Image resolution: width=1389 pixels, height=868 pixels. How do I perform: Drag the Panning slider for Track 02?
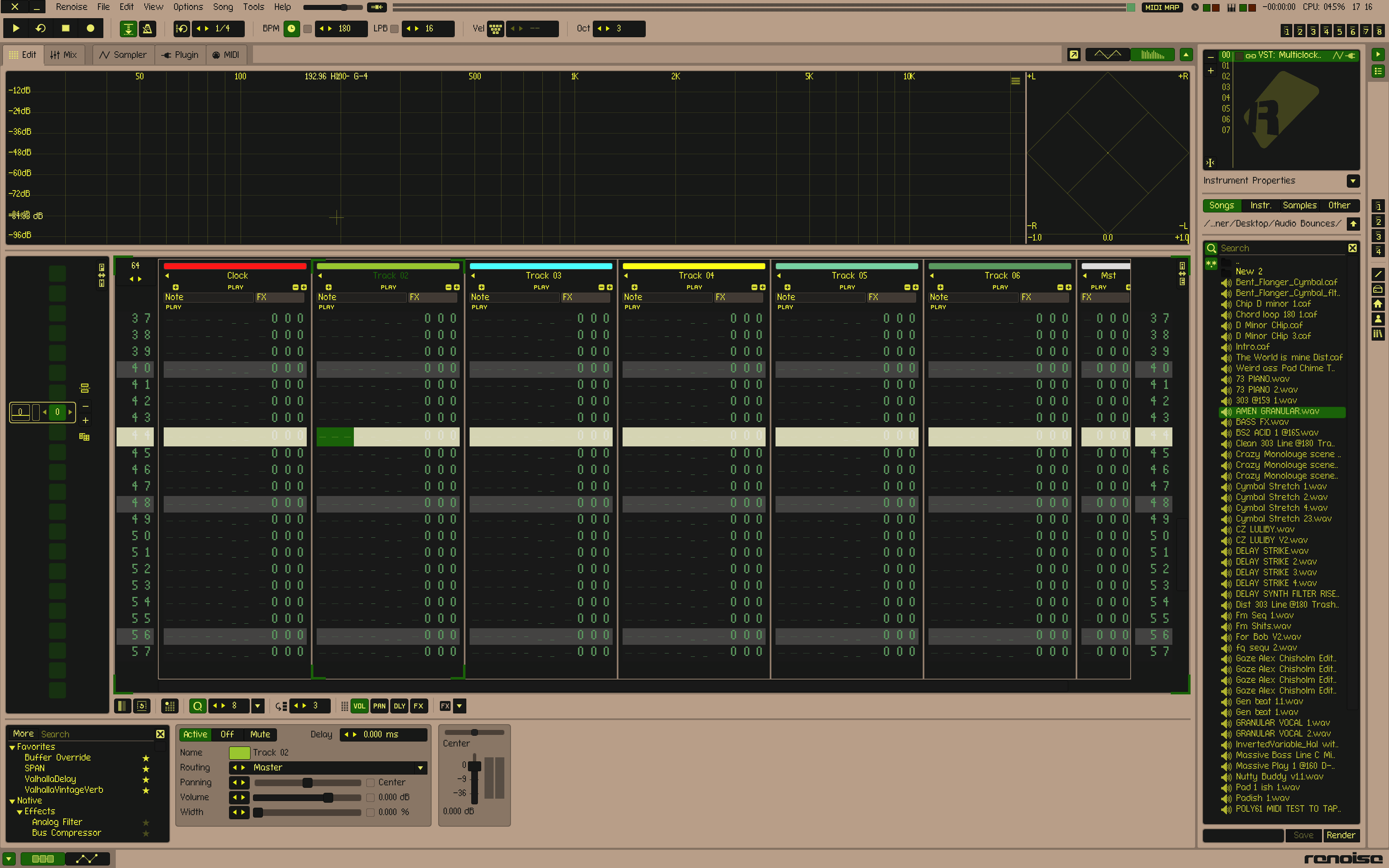click(306, 782)
